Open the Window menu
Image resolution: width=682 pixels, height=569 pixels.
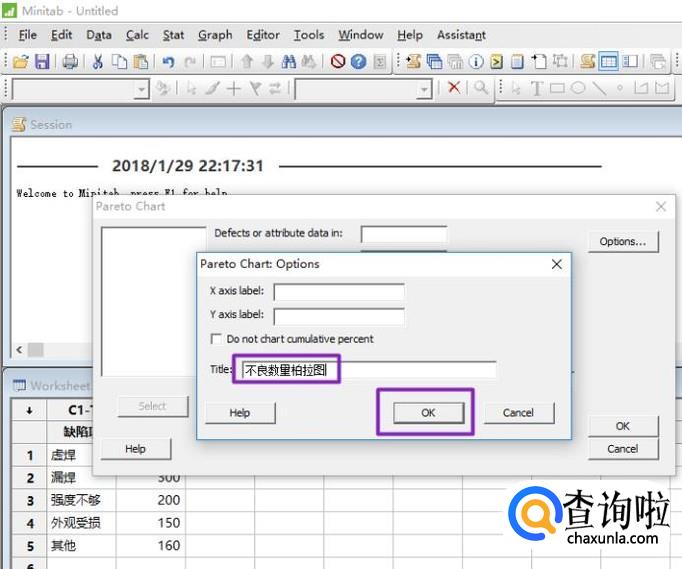[x=361, y=35]
